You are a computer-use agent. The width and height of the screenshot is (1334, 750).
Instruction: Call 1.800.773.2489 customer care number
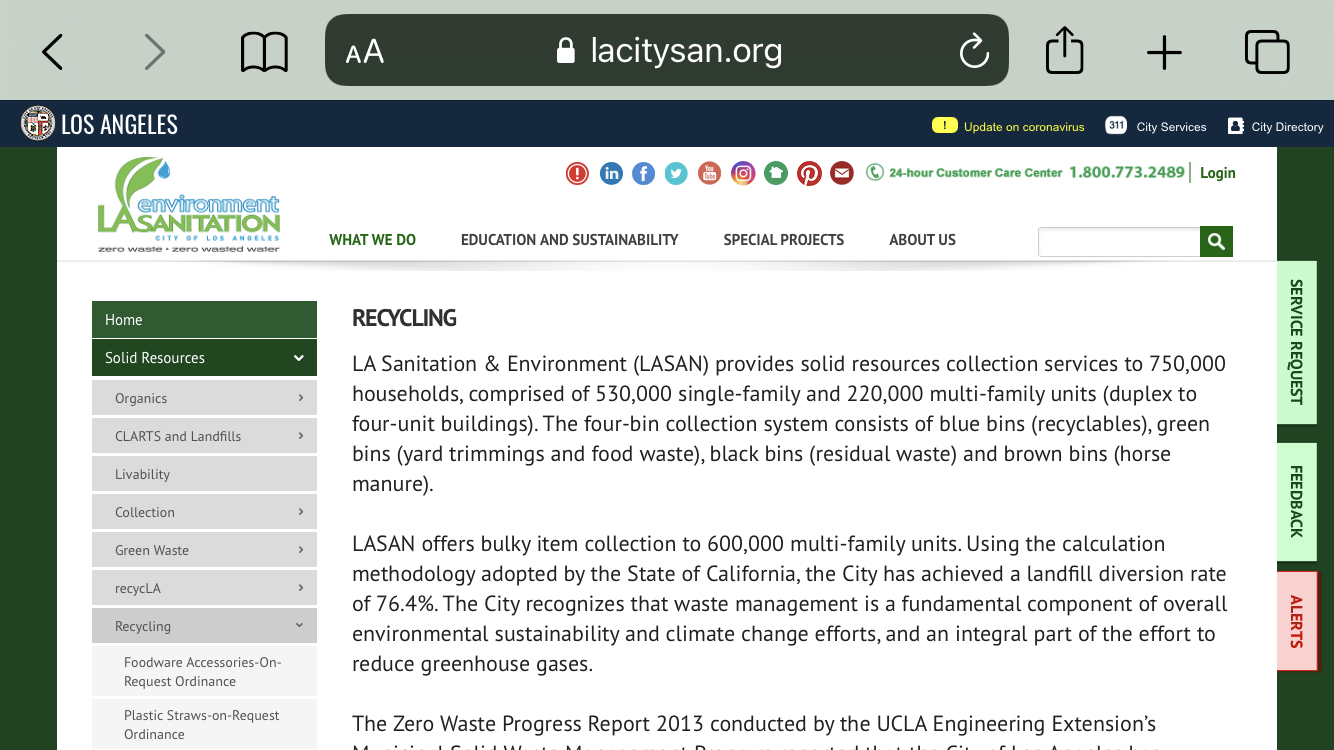point(1126,172)
